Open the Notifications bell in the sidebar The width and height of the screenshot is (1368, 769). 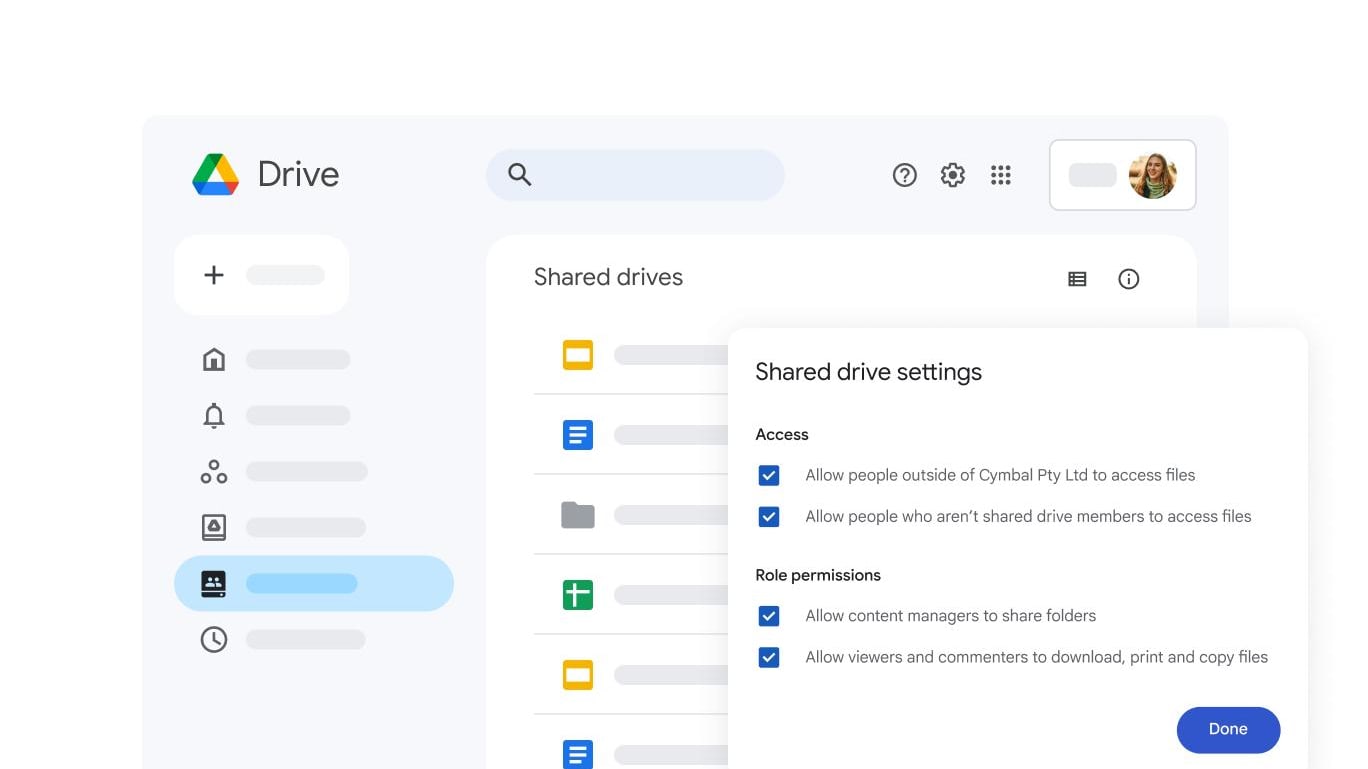[x=214, y=415]
